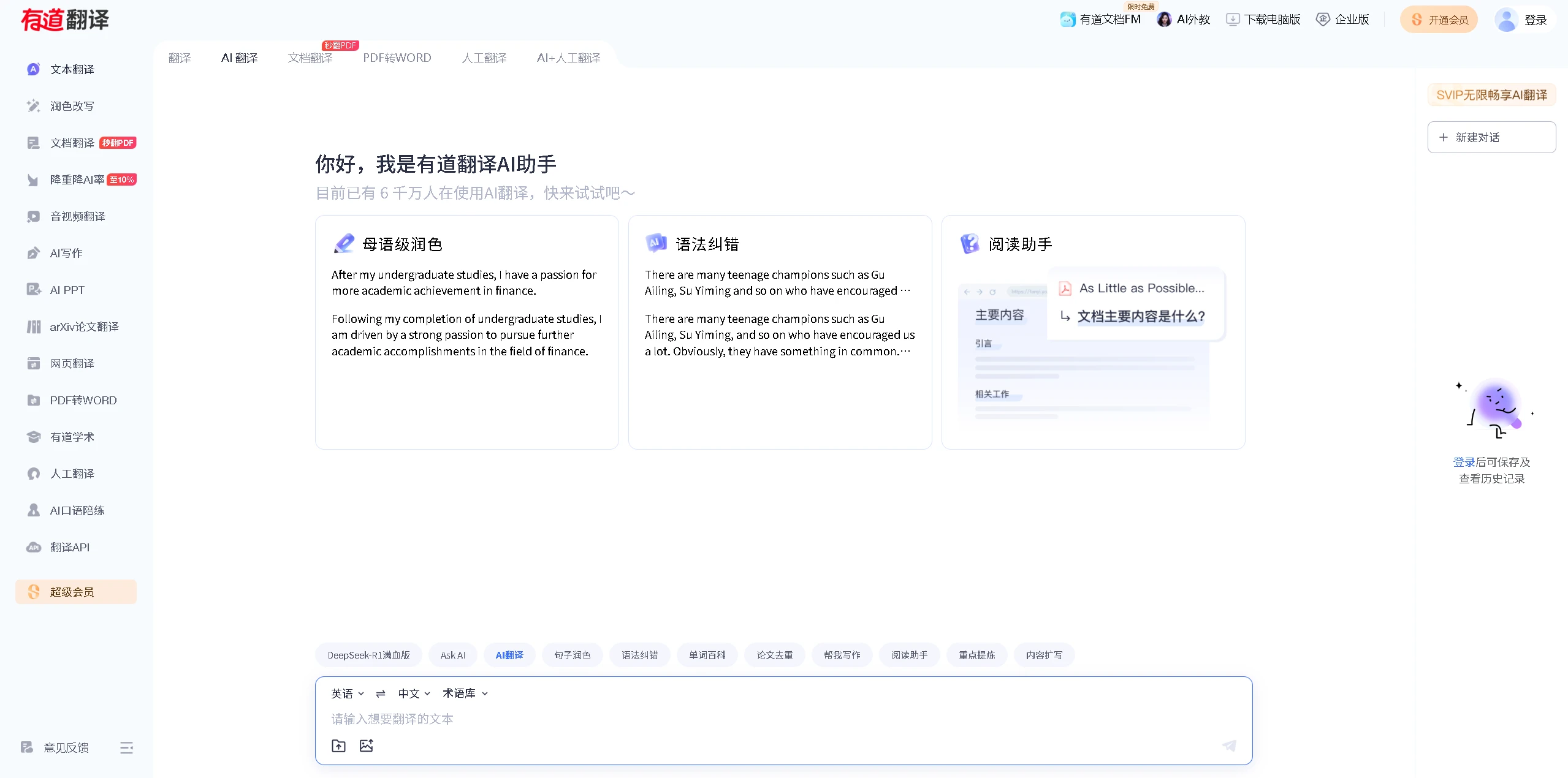Open the 阅读助手 preview card

(x=1094, y=332)
